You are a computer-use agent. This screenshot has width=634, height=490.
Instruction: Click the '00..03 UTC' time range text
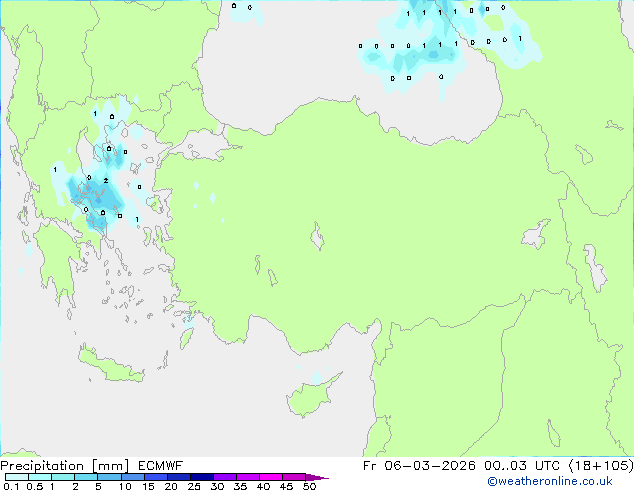(x=522, y=466)
